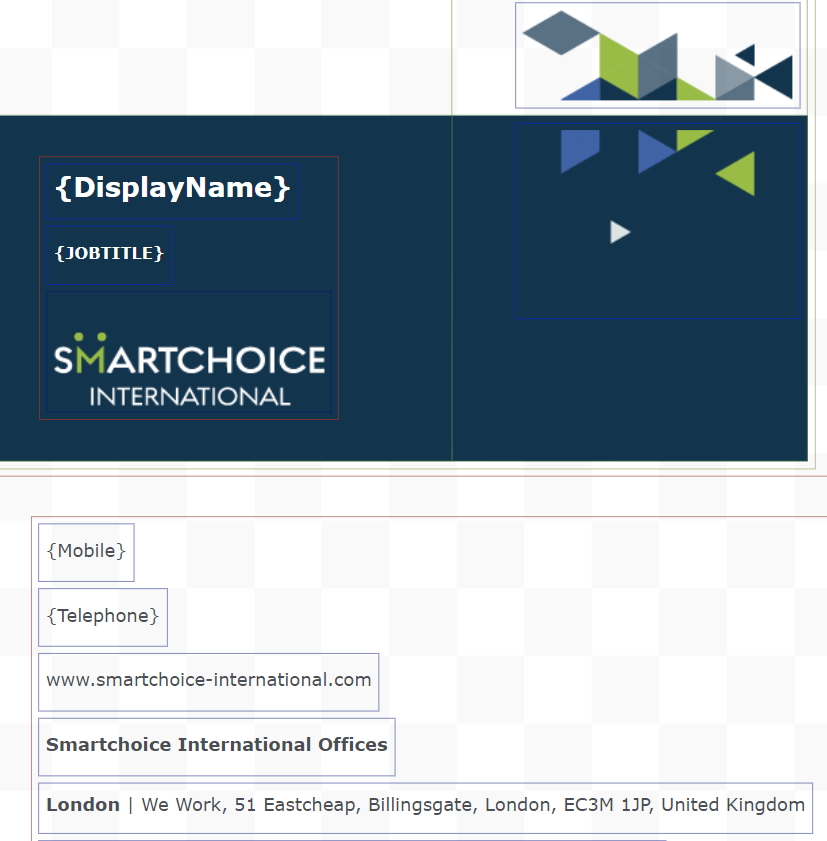Select the {DisplayName} placeholder field
Viewport: 827px width, 841px height.
(x=172, y=190)
